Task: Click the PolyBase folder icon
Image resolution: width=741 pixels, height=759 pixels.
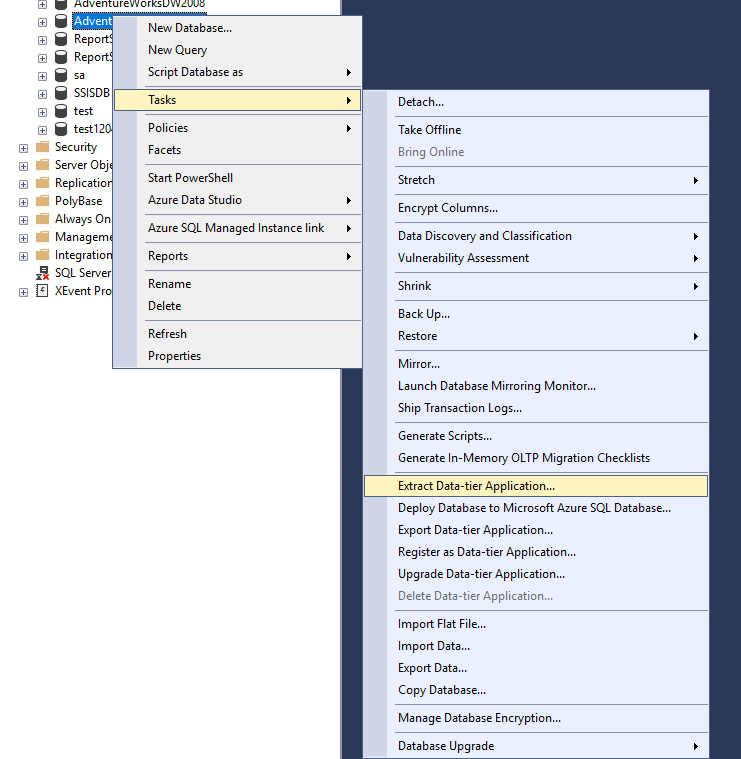Action: point(43,200)
